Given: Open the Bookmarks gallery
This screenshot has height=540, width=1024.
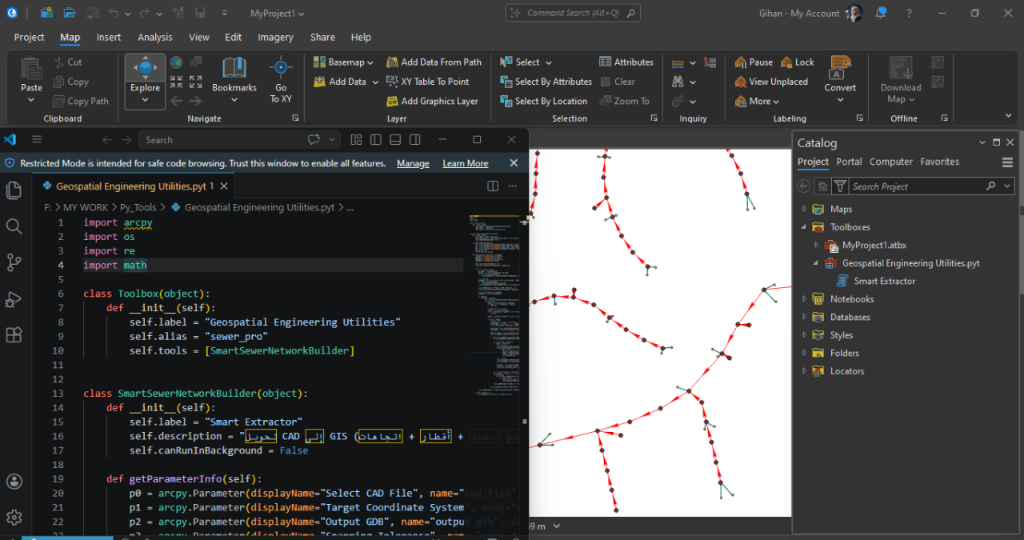Looking at the screenshot, I should click(x=234, y=81).
